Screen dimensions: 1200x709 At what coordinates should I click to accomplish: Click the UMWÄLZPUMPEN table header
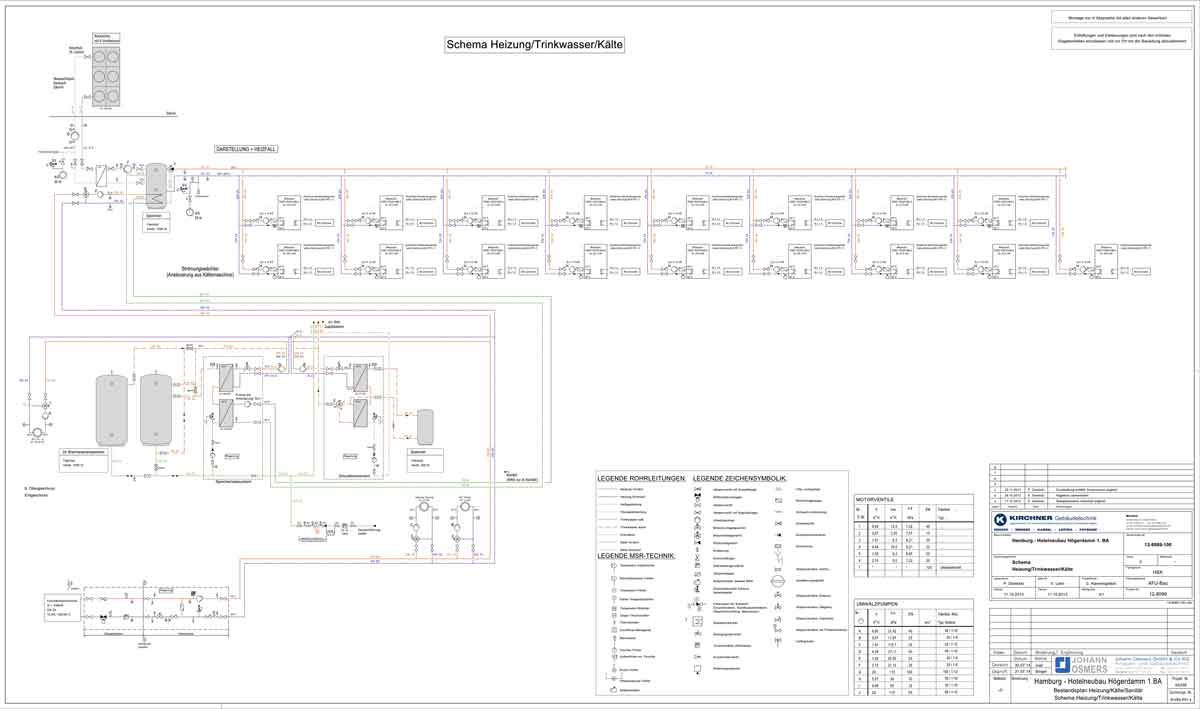click(x=877, y=604)
